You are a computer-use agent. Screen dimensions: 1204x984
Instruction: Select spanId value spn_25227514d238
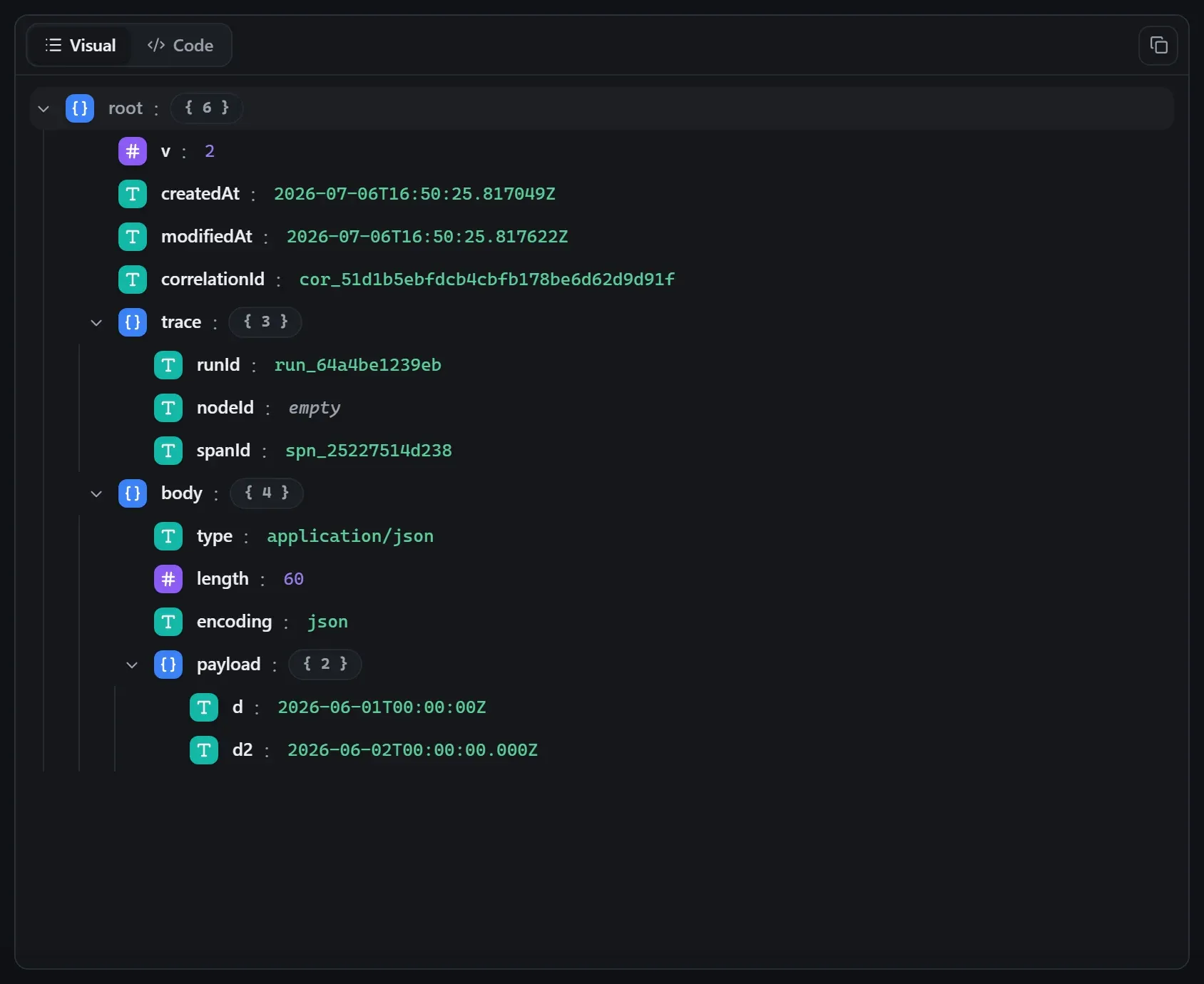pyautogui.click(x=368, y=451)
